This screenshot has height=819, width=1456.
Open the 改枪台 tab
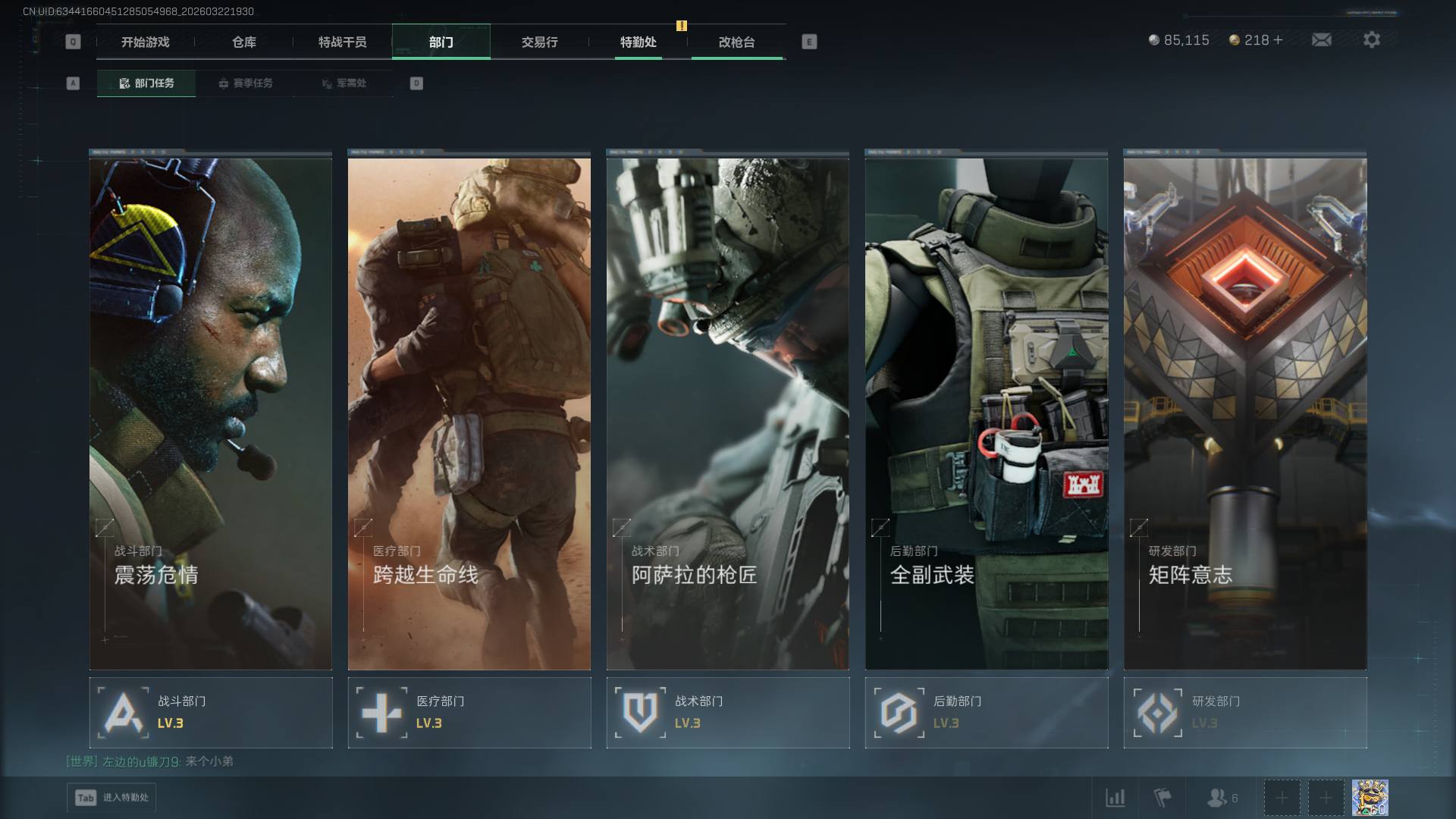coord(736,42)
